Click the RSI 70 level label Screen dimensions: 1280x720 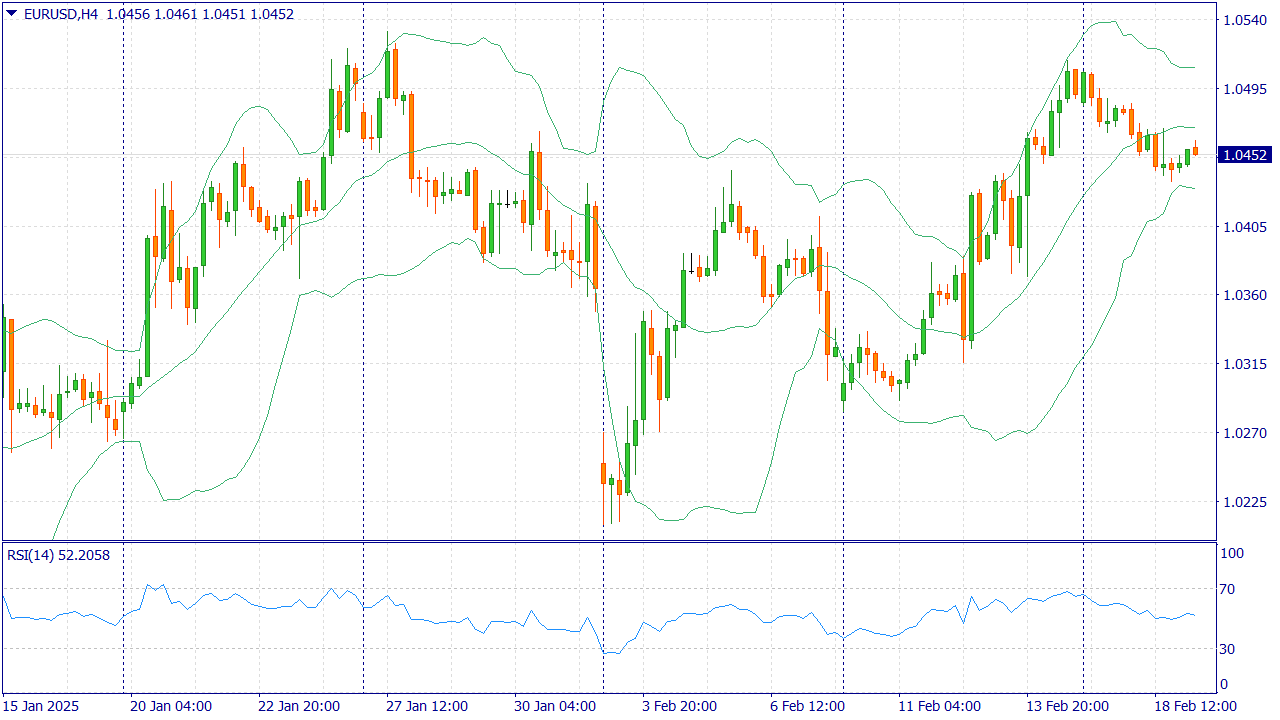pos(1231,589)
